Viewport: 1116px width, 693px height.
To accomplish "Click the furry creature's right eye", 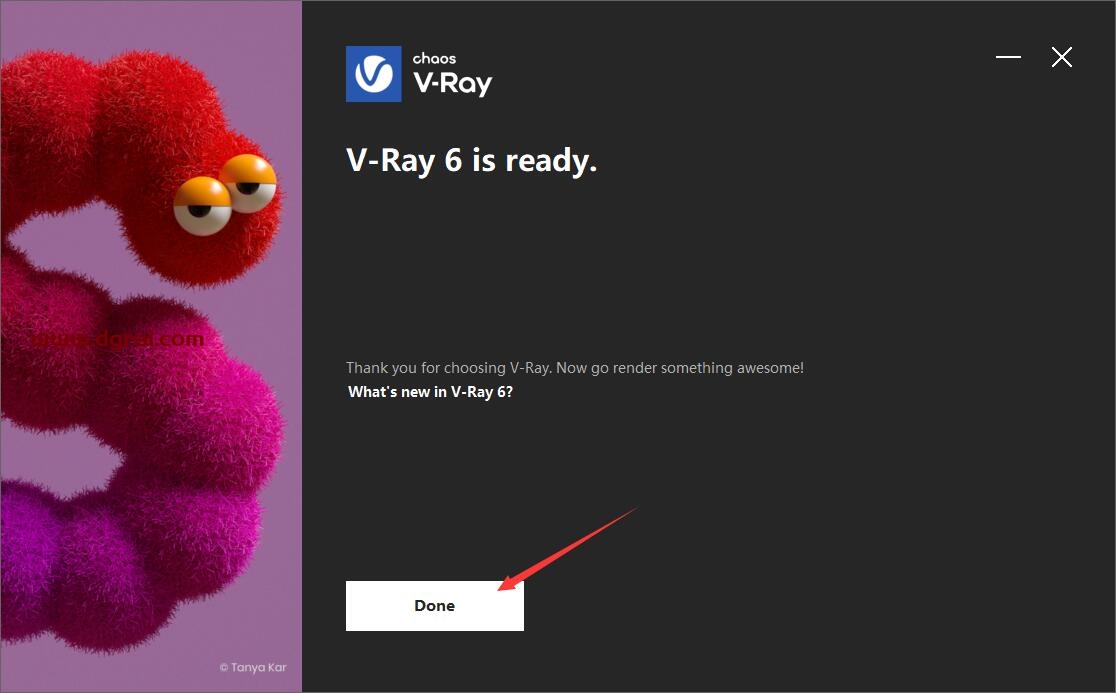I will 248,184.
